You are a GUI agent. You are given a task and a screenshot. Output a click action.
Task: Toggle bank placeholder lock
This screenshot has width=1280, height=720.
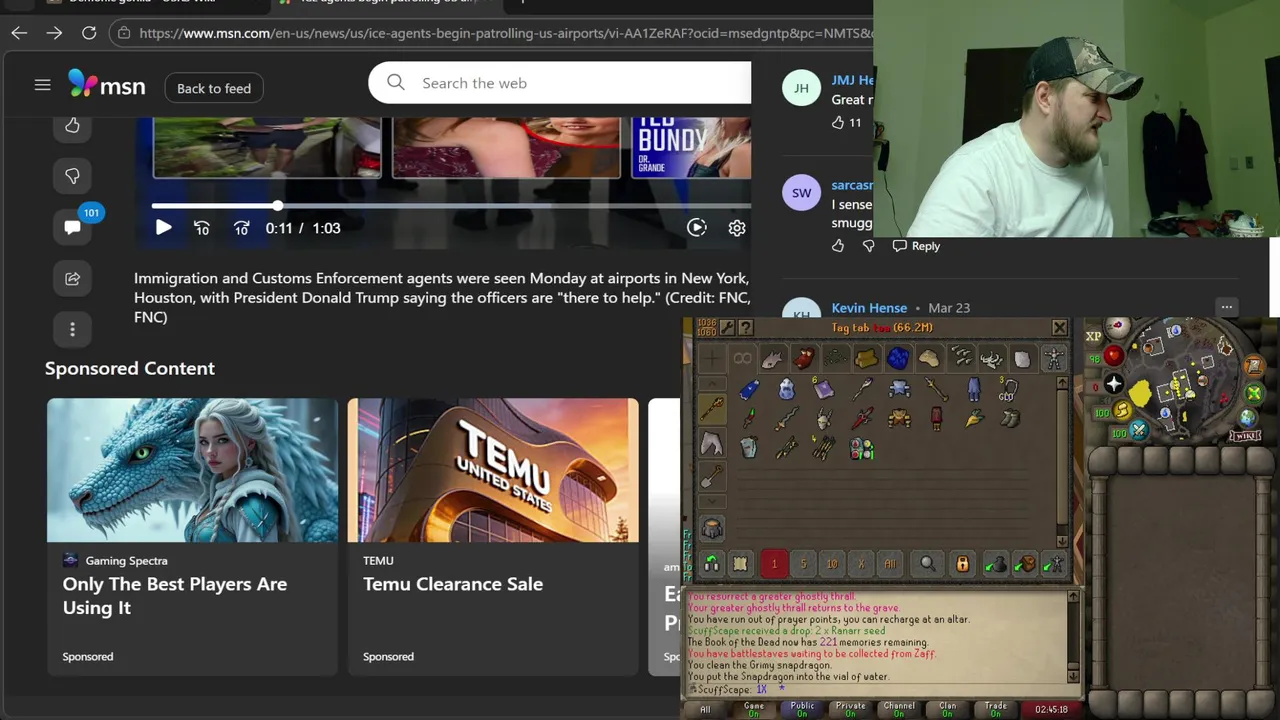pos(962,564)
